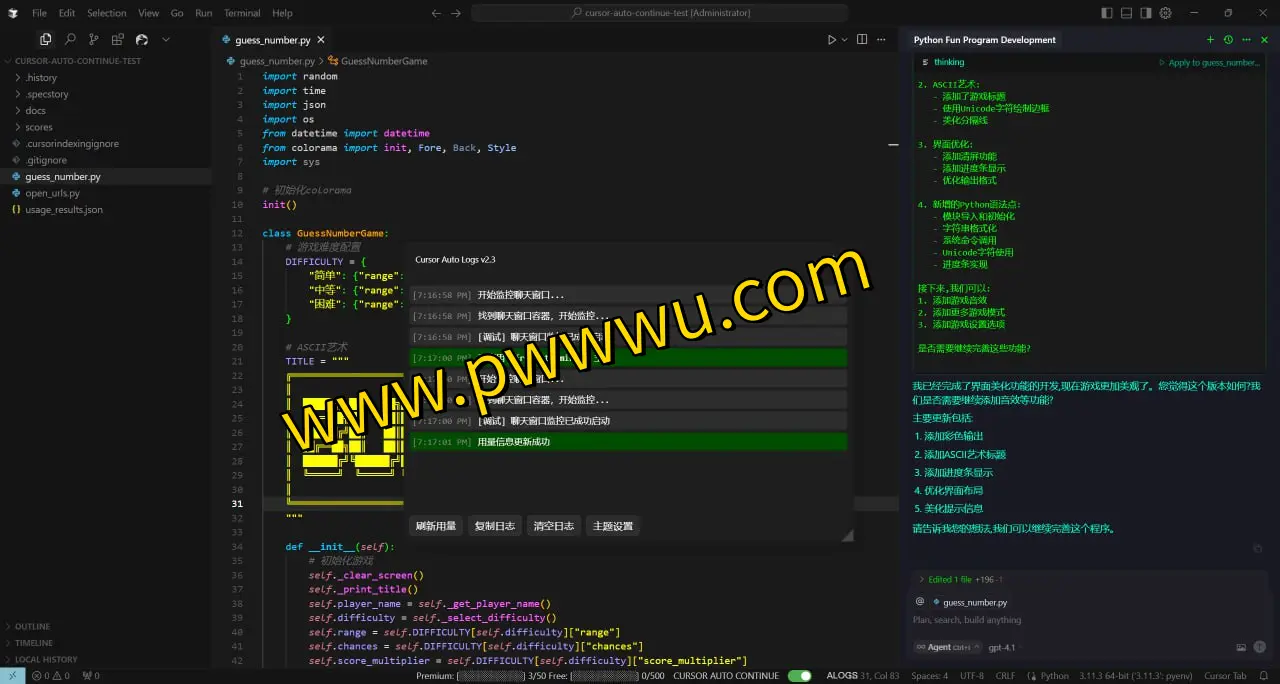
Task: Attach an image to the chat input
Action: click(1241, 647)
